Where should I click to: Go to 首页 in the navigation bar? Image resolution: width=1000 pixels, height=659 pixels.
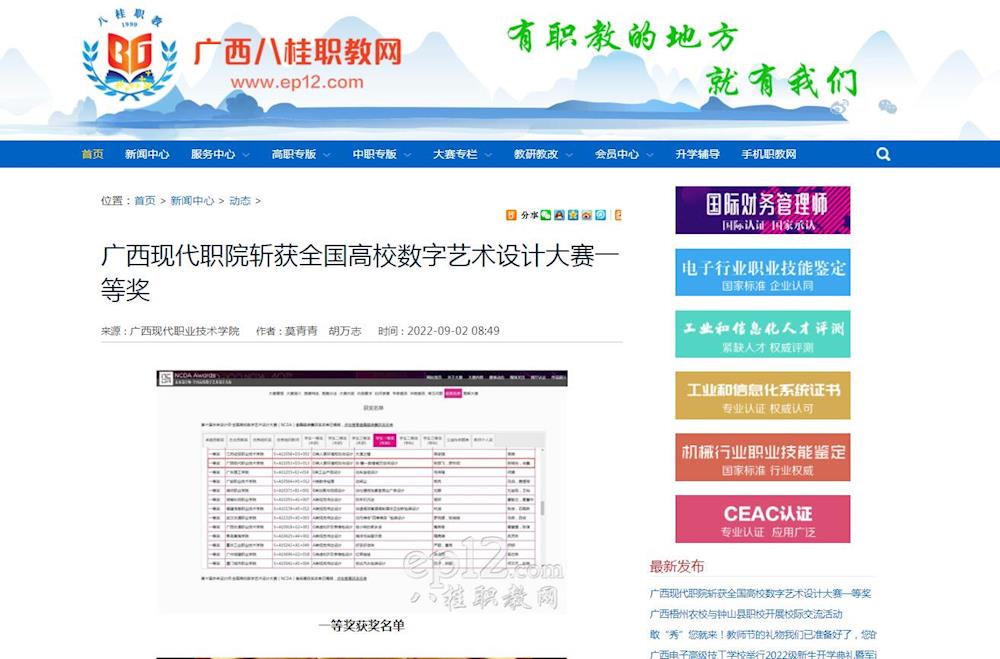click(x=92, y=154)
